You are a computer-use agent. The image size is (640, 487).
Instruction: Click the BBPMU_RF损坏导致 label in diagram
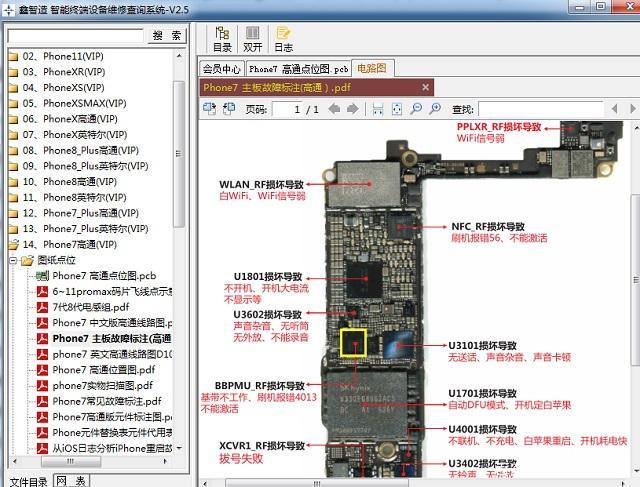point(260,386)
